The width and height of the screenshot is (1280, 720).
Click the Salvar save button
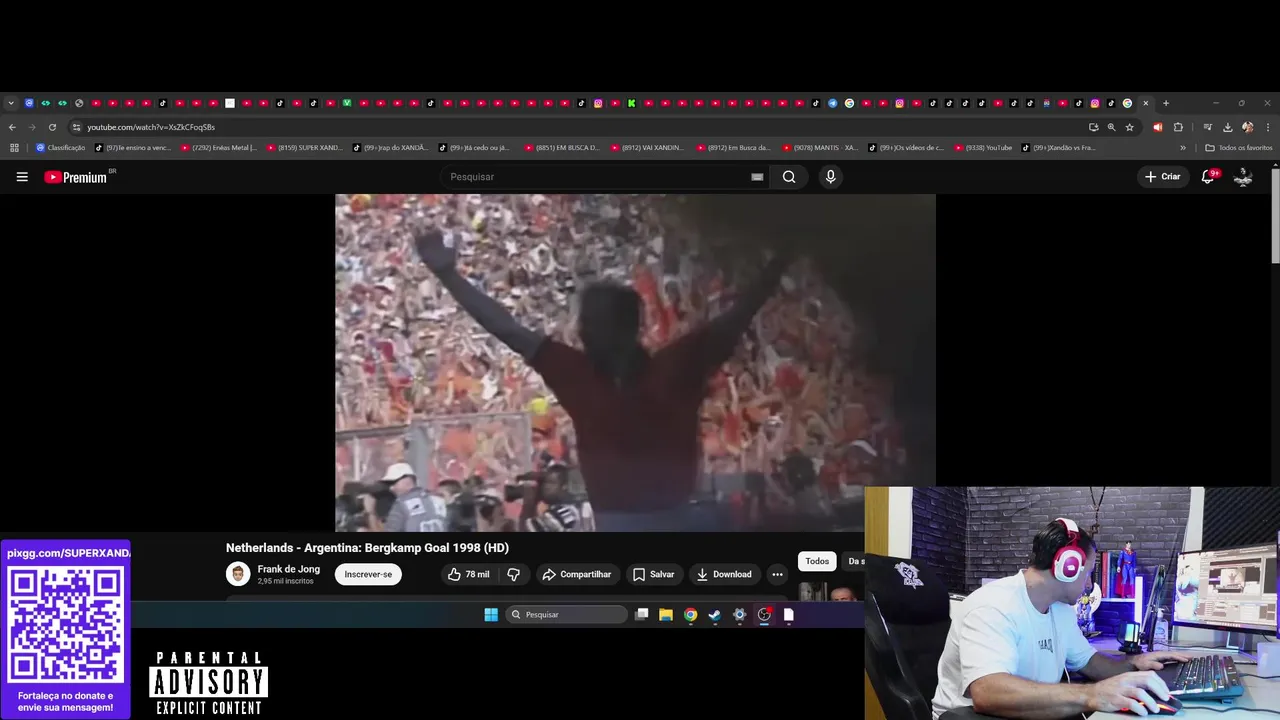653,574
